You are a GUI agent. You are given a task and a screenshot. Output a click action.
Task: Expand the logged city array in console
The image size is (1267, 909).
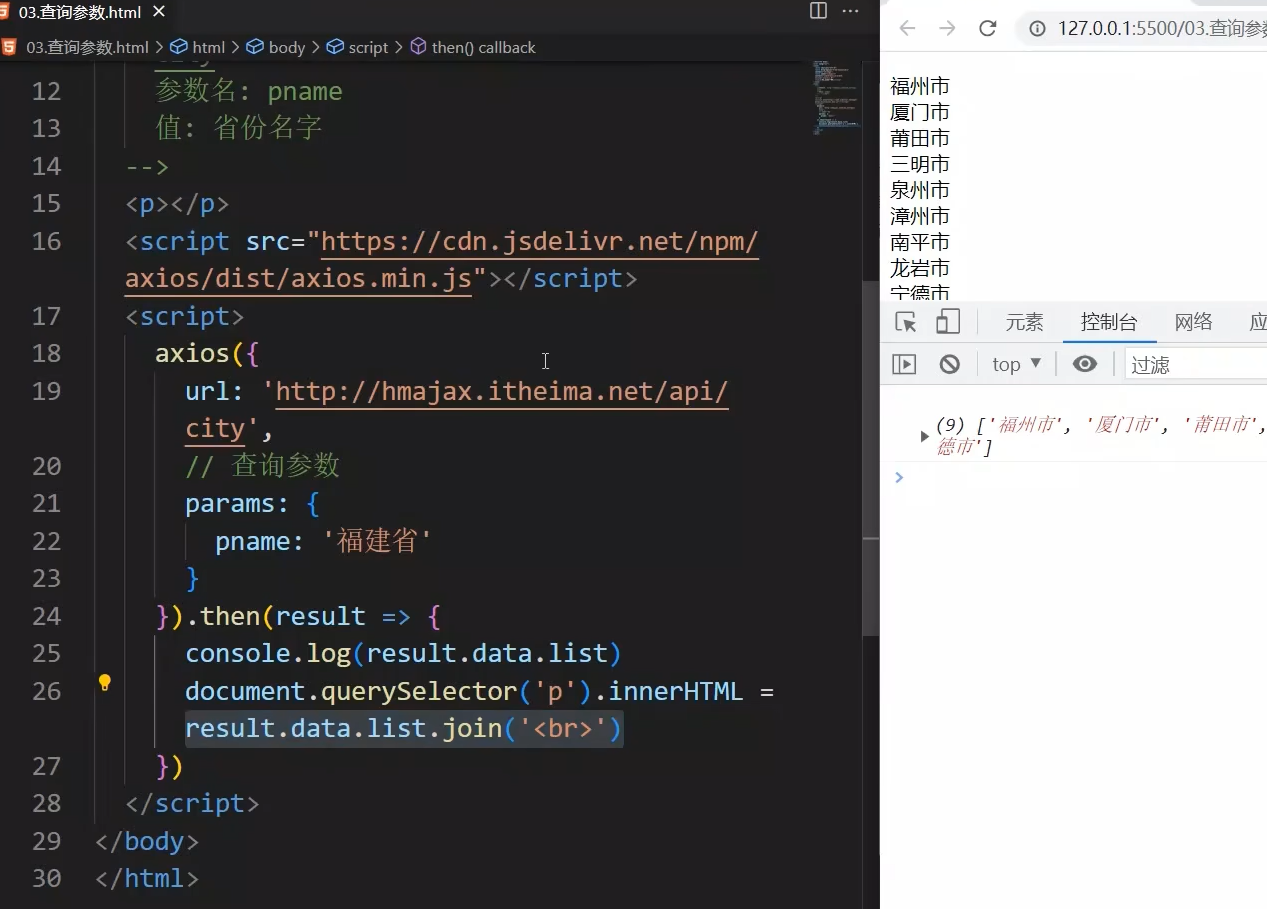925,435
